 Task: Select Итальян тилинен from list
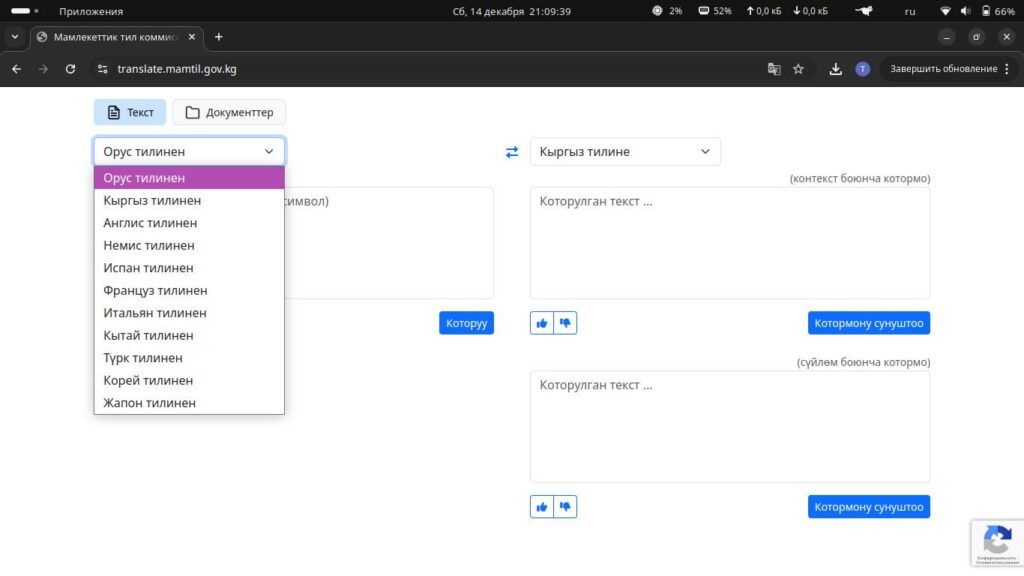coord(189,313)
